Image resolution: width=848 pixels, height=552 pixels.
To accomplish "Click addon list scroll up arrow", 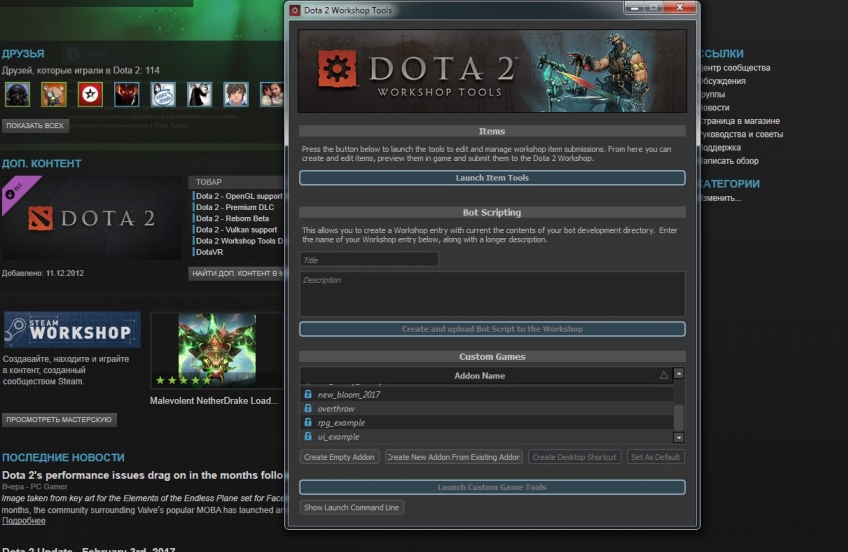I will click(x=679, y=373).
